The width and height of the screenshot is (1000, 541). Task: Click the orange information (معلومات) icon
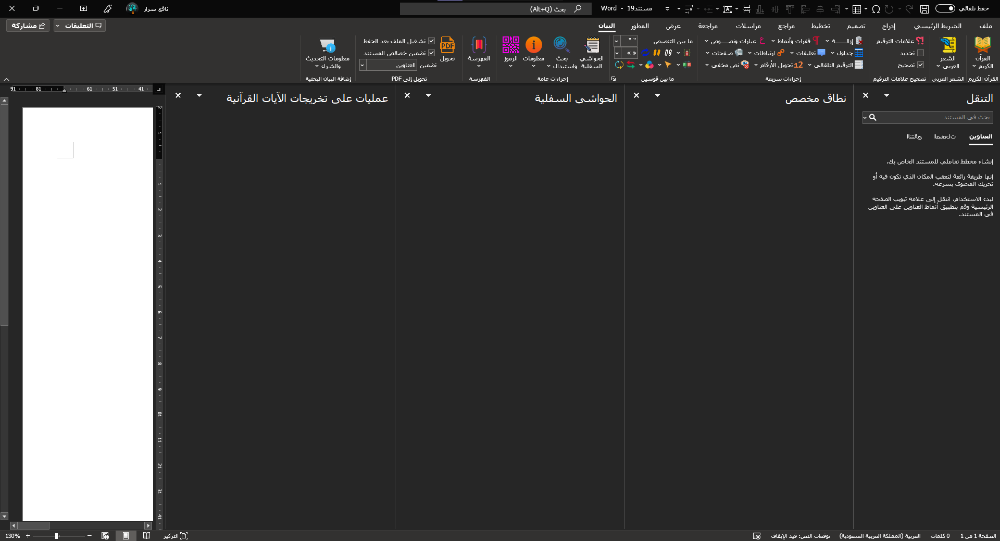pyautogui.click(x=534, y=45)
